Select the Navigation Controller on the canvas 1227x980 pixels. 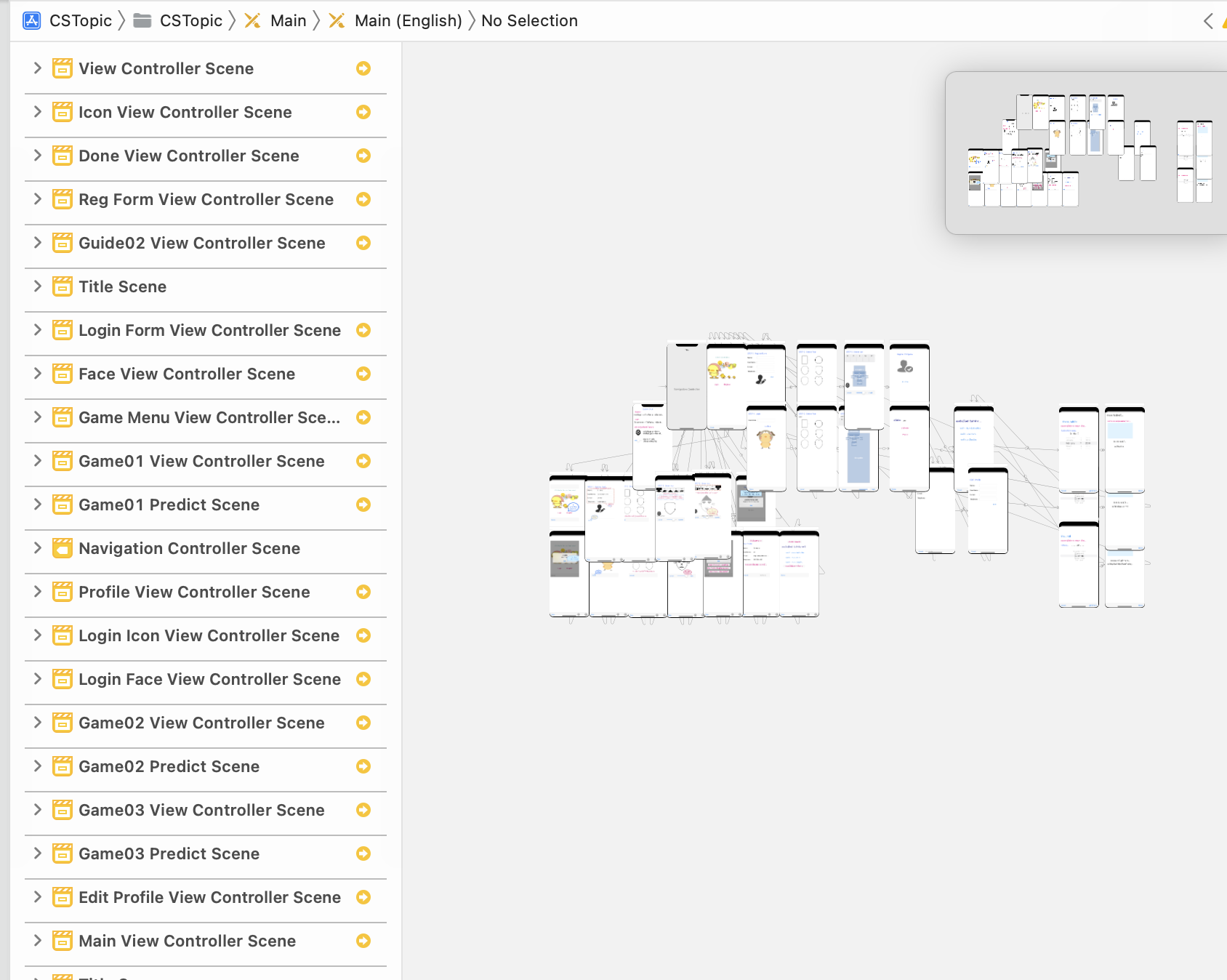pyautogui.click(x=687, y=387)
